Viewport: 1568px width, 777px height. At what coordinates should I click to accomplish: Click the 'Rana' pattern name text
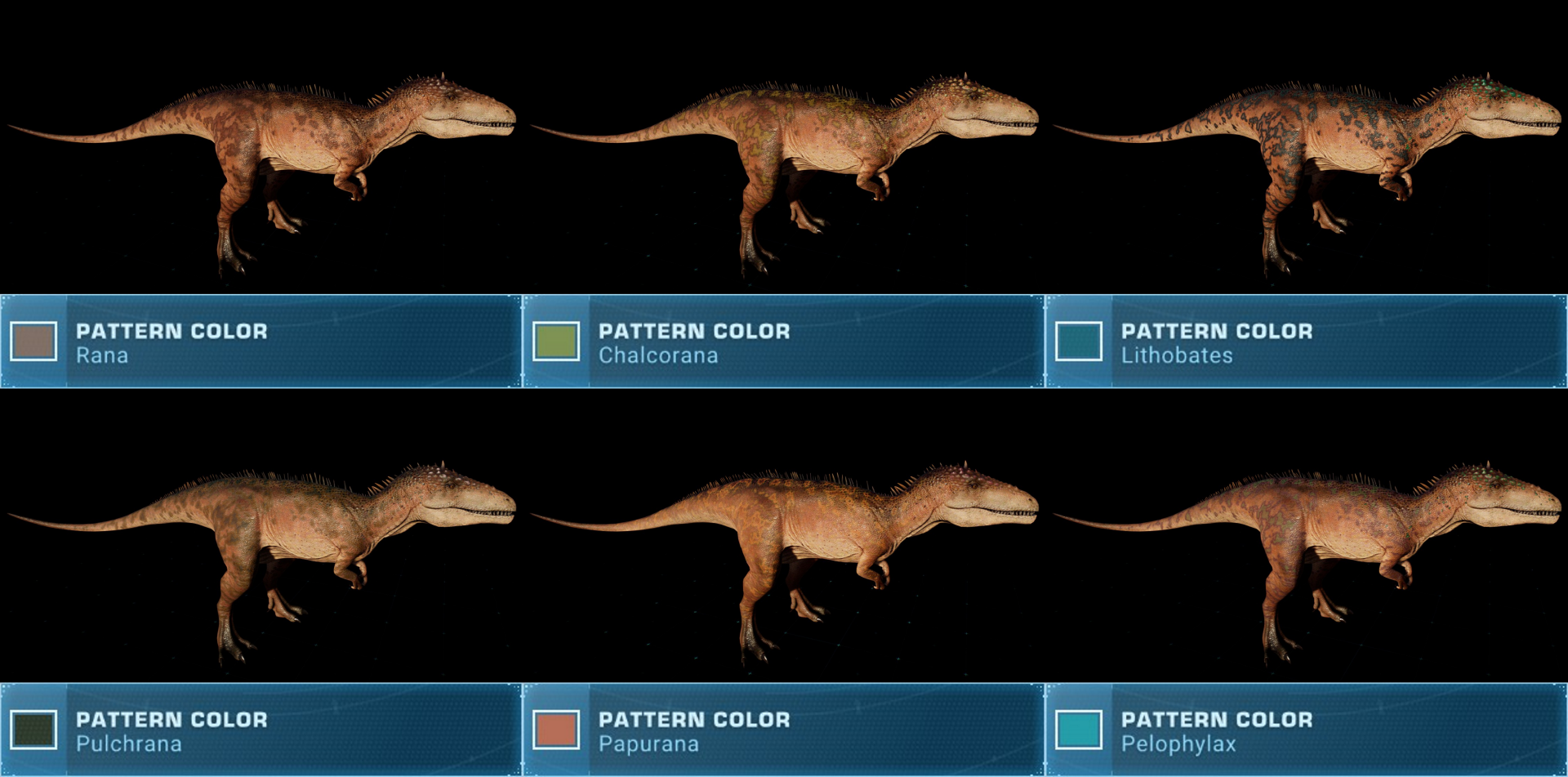tap(102, 355)
